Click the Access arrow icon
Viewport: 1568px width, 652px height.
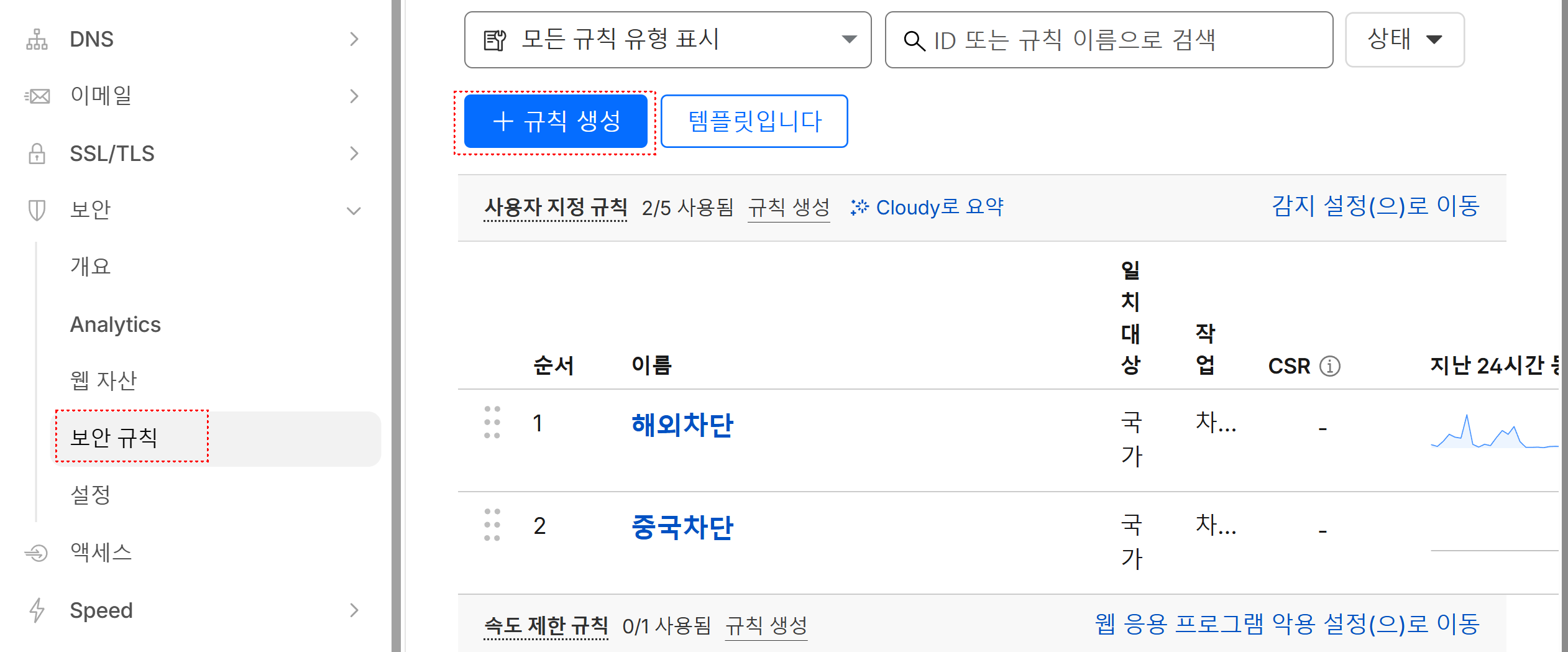(x=36, y=553)
